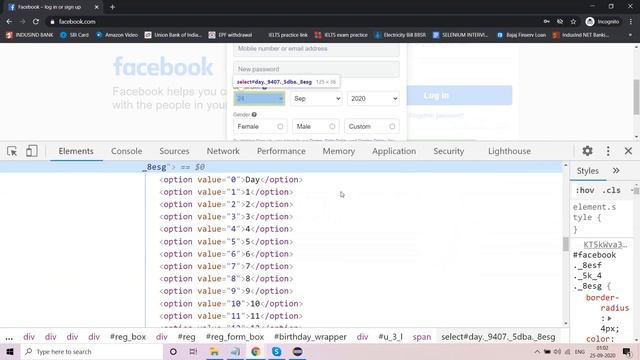Screen dimensions: 640x360
Task: Click the Mobile number or email field
Action: tap(316, 49)
